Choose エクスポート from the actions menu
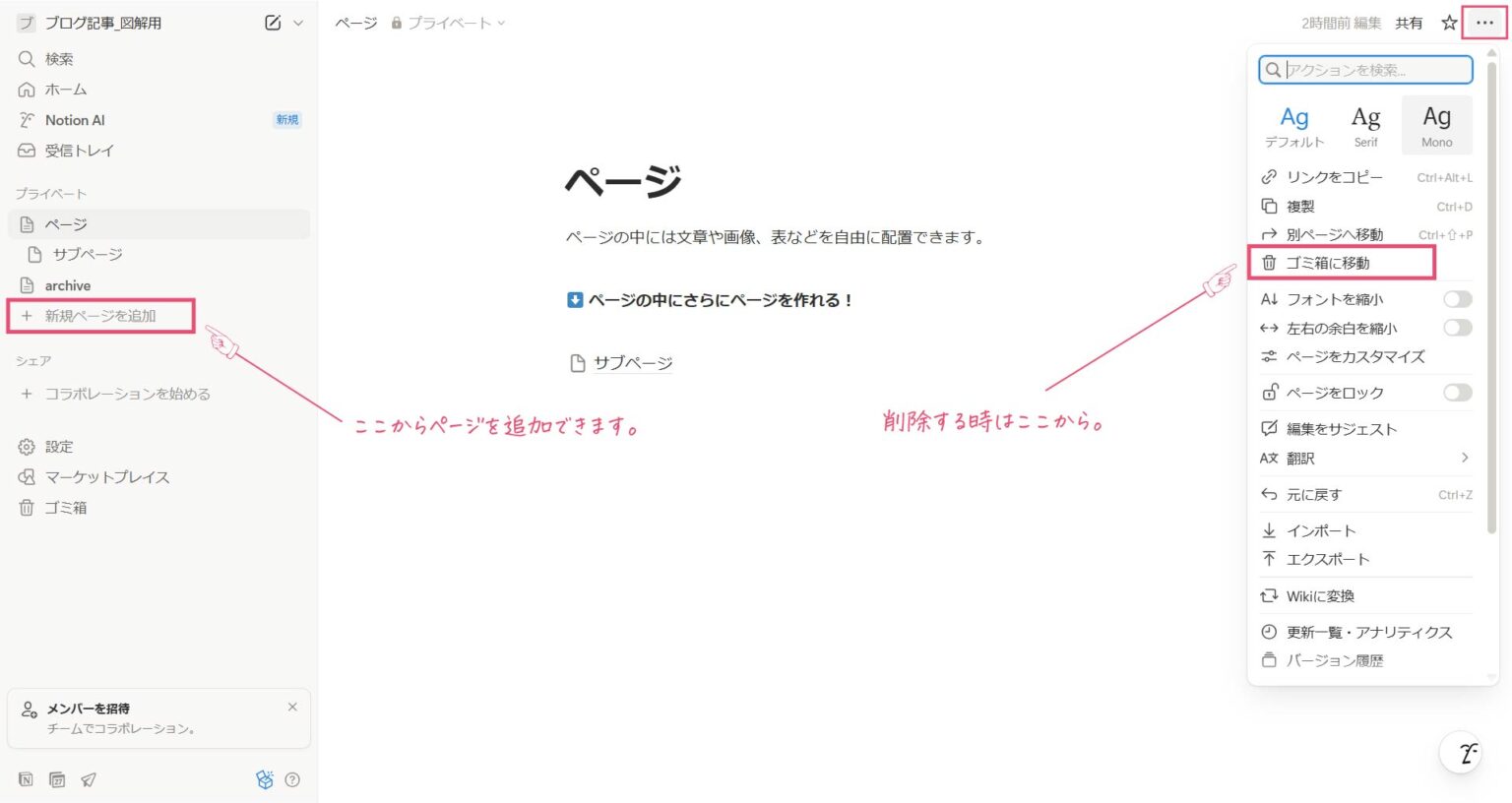This screenshot has height=803, width=1512. [x=1329, y=559]
